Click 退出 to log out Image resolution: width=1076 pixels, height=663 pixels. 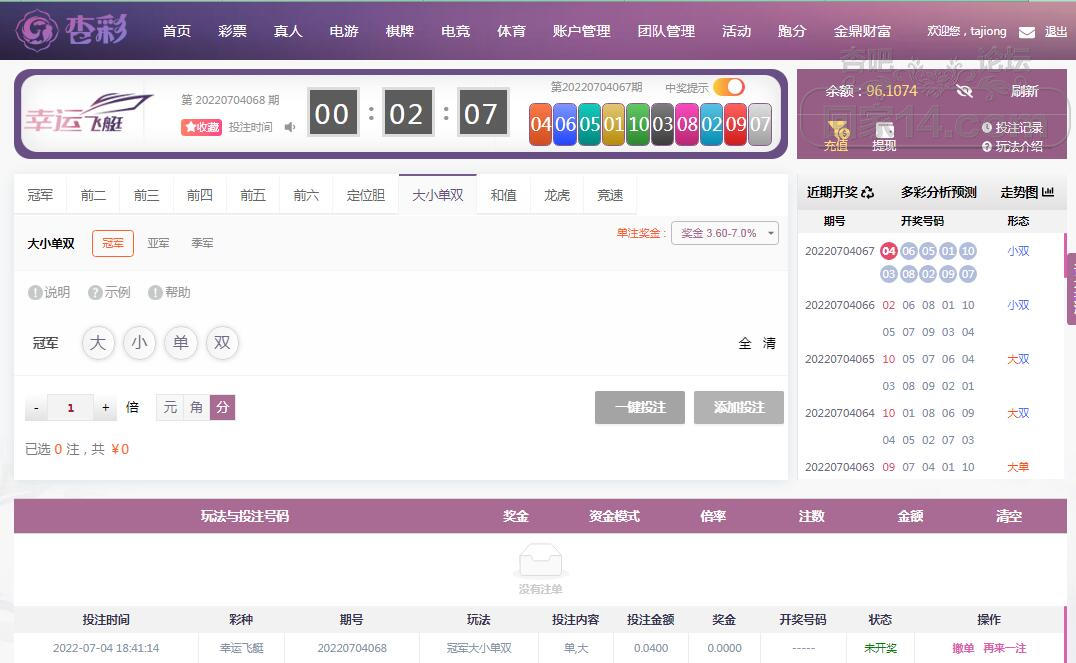pos(1055,32)
